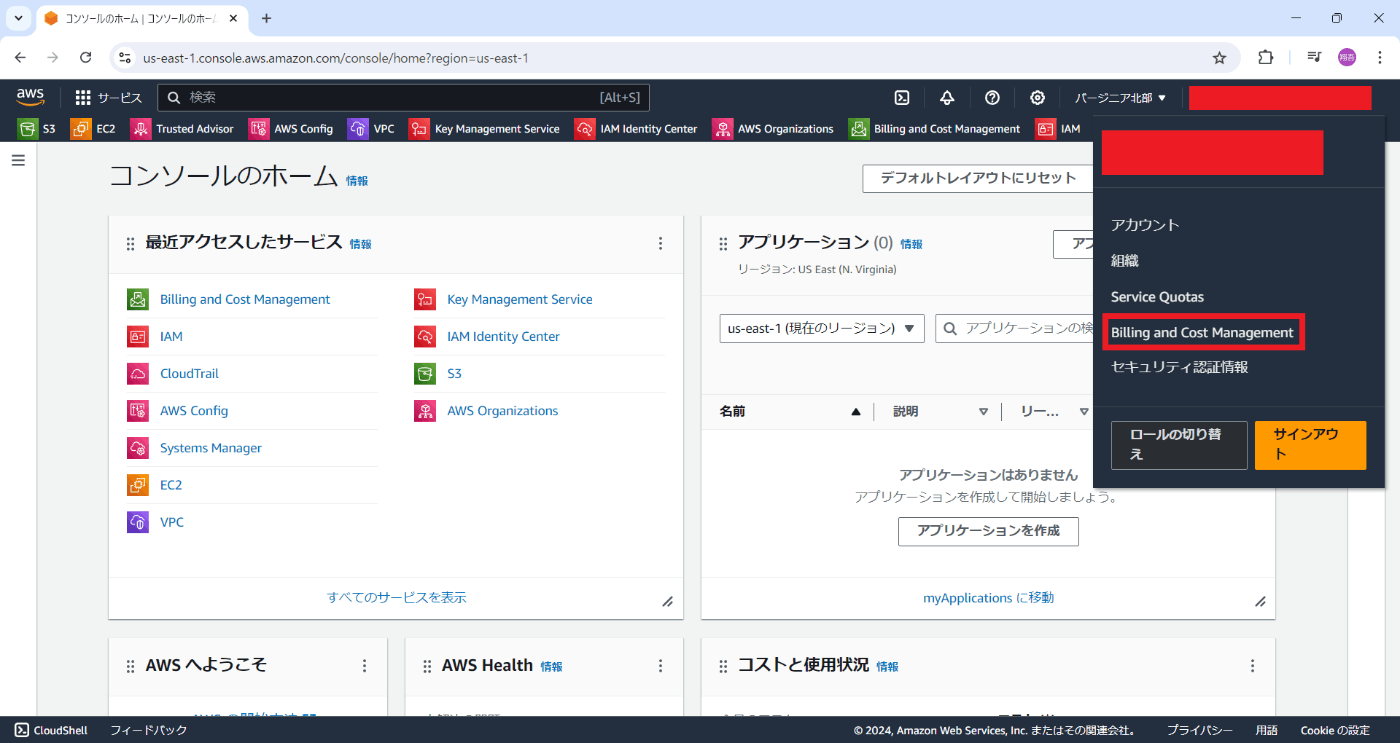Open 情報 link beside AWS Health
1400x743 pixels.
[551, 667]
